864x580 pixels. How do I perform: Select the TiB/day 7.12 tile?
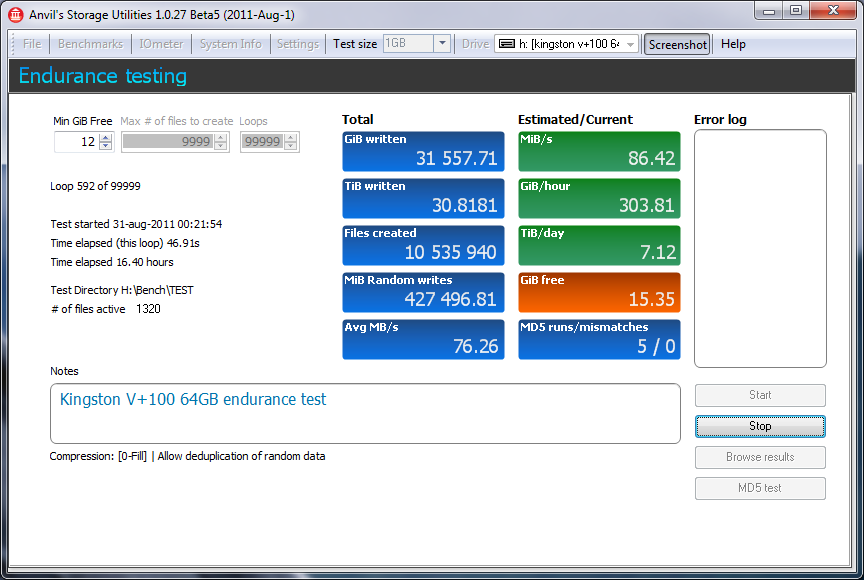pyautogui.click(x=599, y=245)
